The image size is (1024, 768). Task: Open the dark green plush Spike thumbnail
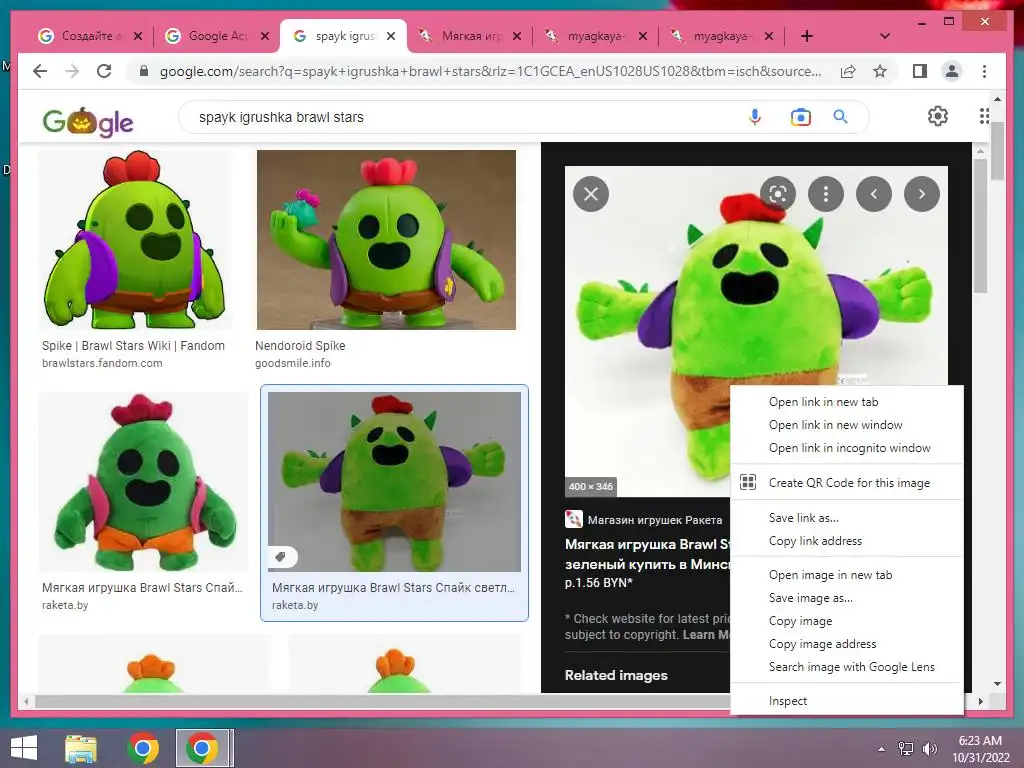pos(143,482)
